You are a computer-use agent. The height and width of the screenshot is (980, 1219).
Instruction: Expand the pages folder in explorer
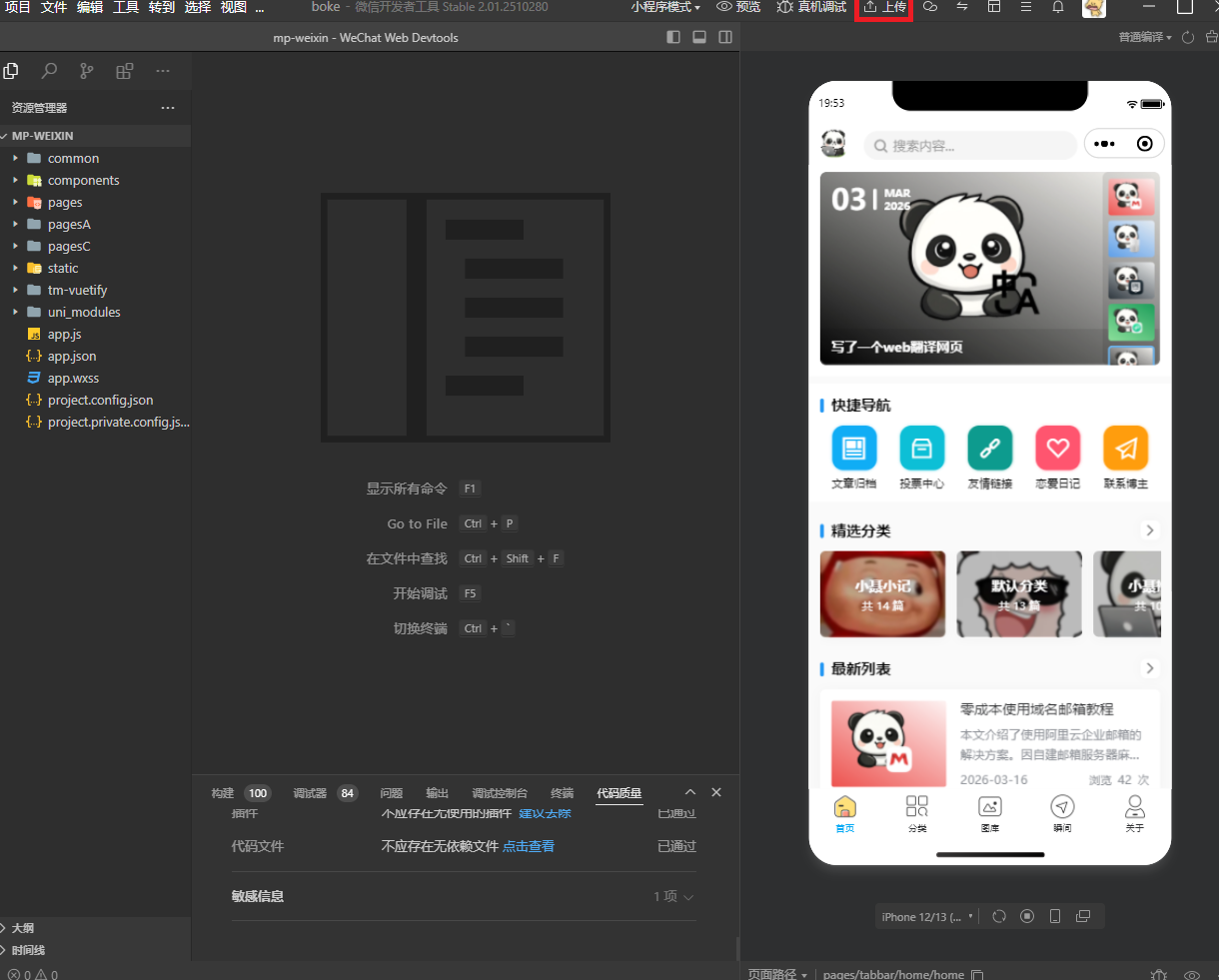tap(65, 203)
